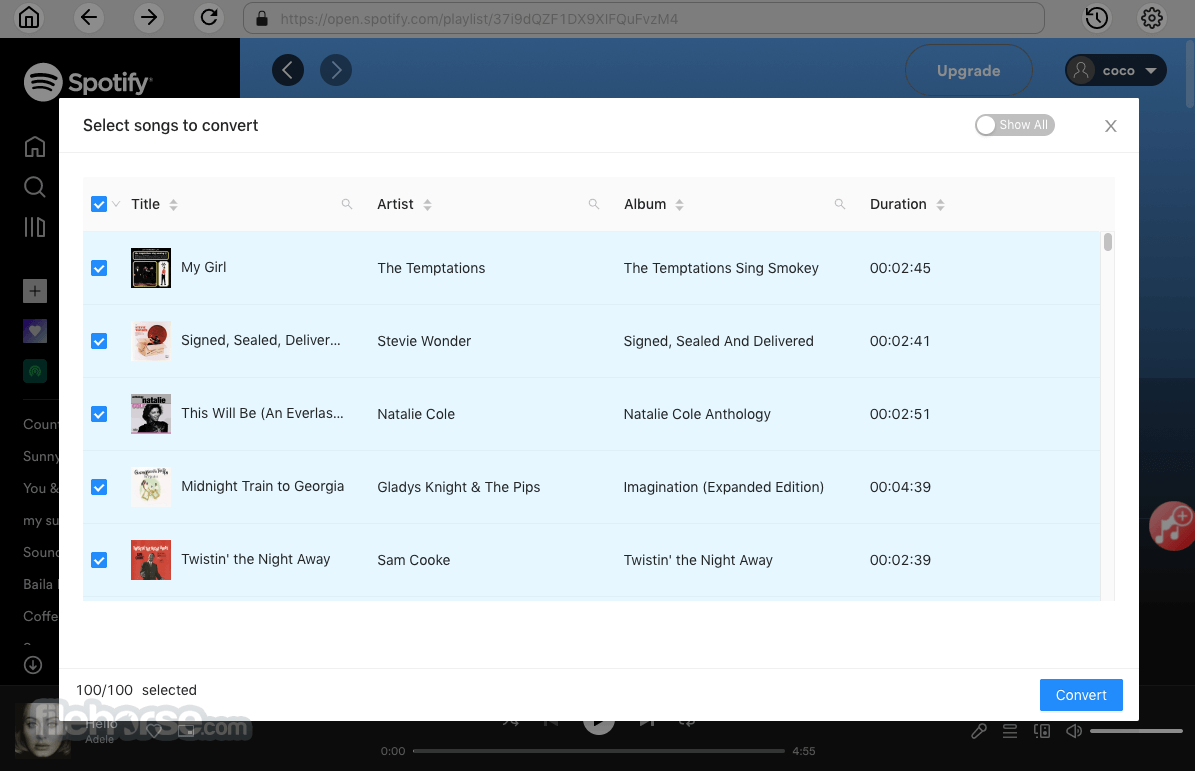Click duration 00:04:39
This screenshot has width=1195, height=771.
pyautogui.click(x=900, y=488)
